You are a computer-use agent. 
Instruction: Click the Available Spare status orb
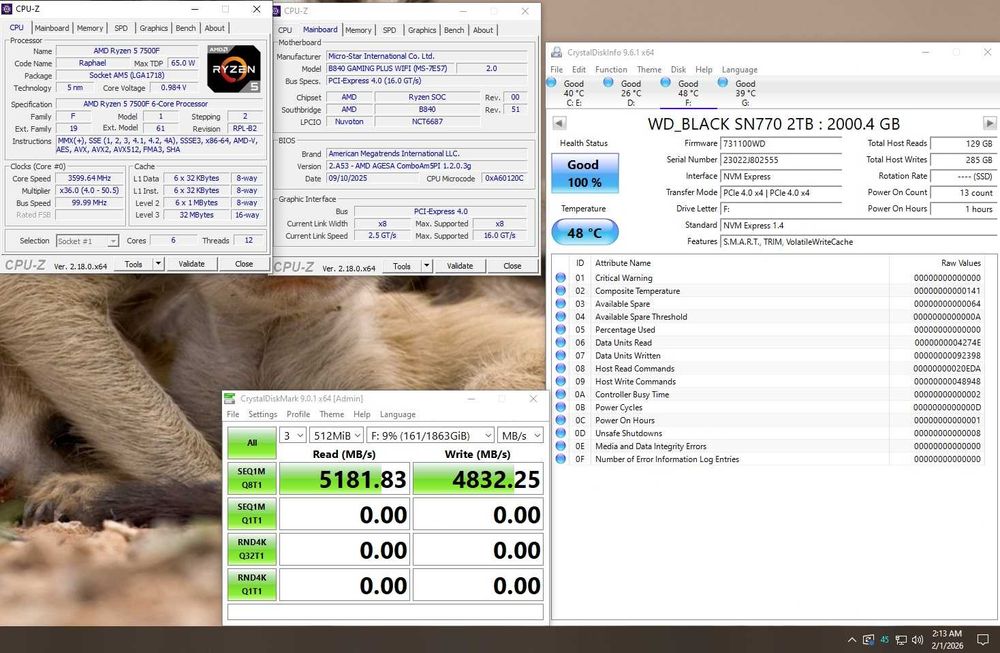pyautogui.click(x=561, y=304)
